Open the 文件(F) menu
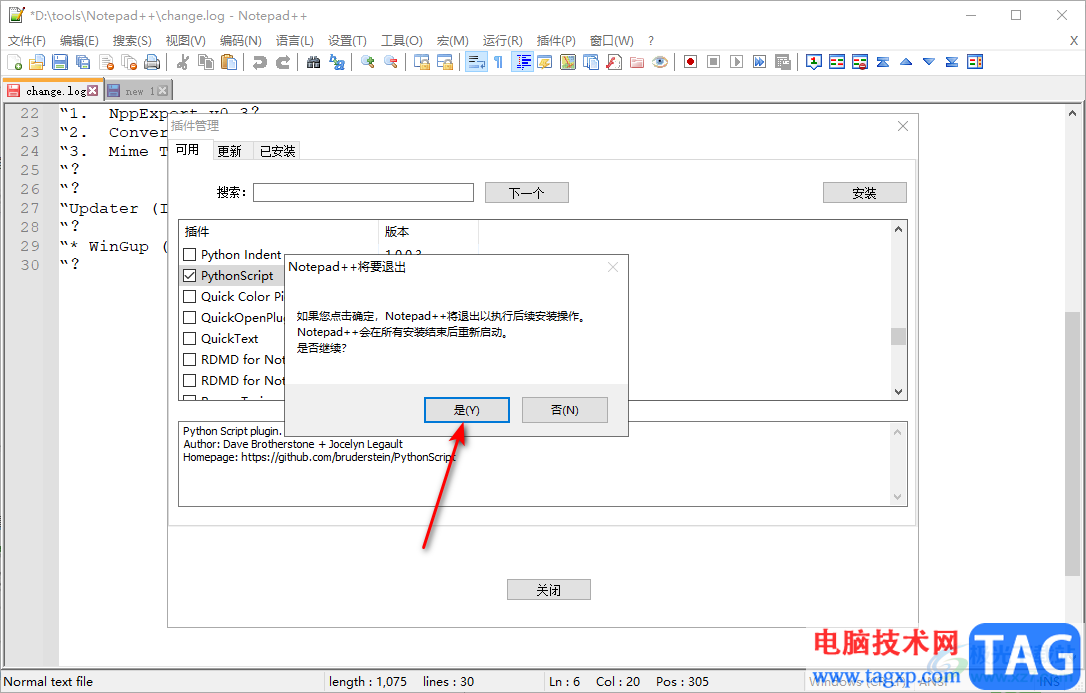The width and height of the screenshot is (1086, 693). click(27, 41)
